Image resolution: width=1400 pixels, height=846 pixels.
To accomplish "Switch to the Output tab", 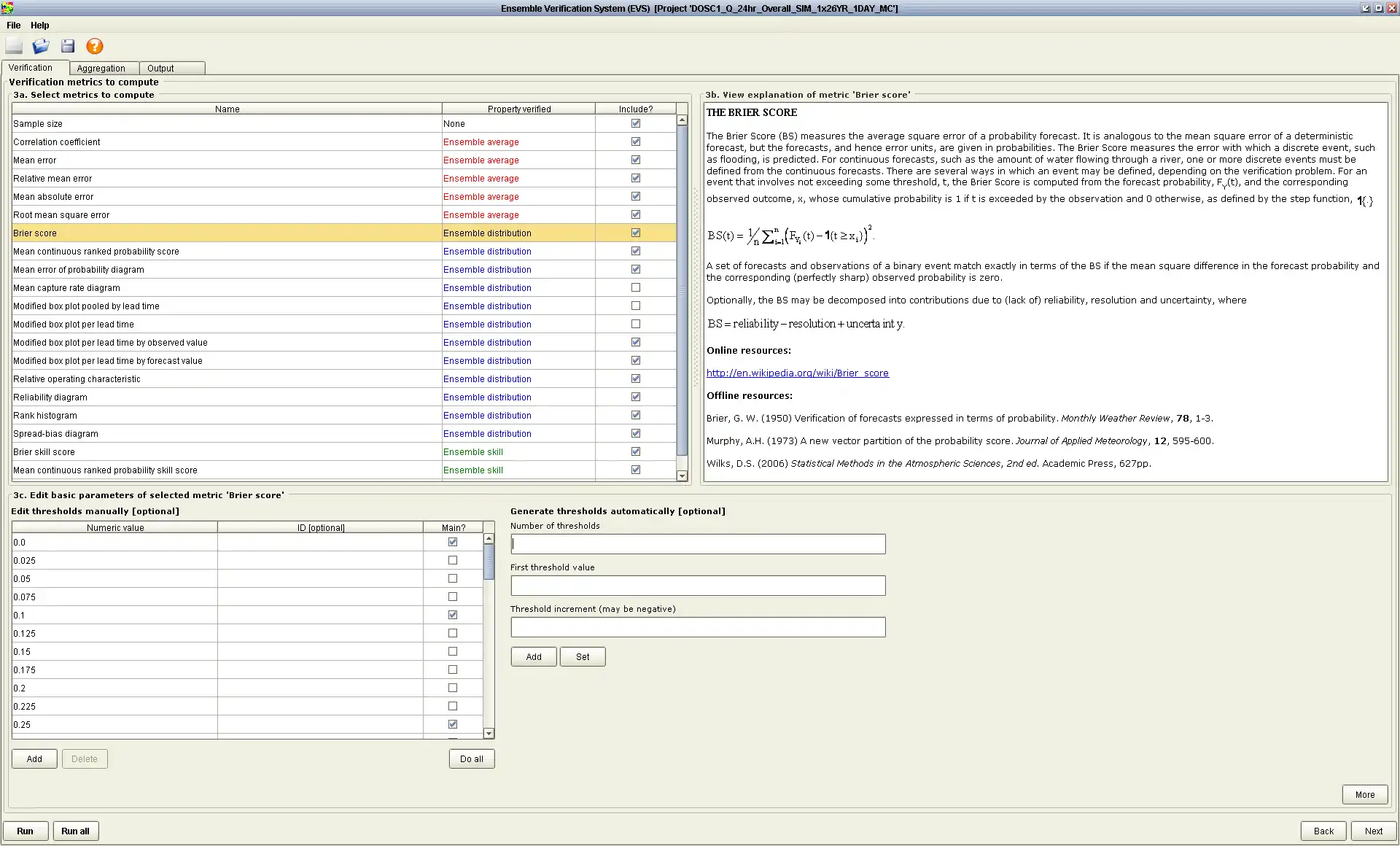I will pyautogui.click(x=160, y=68).
